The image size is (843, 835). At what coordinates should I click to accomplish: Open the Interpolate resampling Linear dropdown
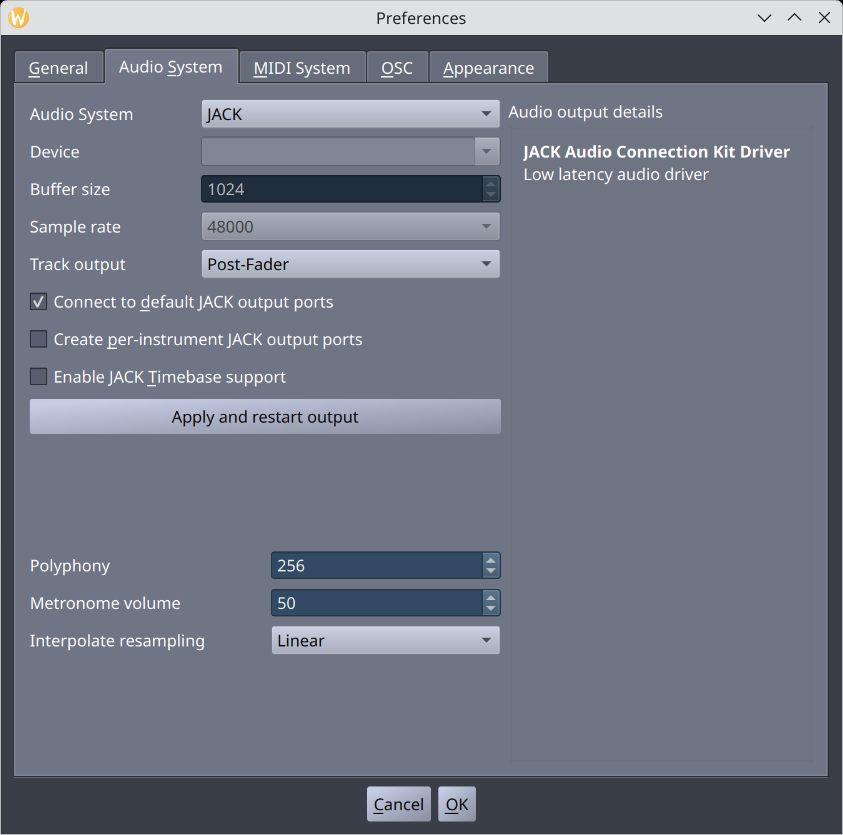click(385, 640)
